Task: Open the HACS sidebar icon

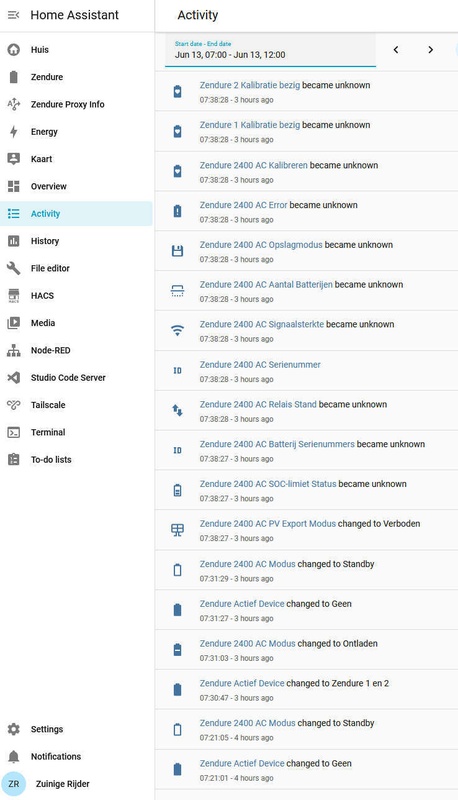Action: tap(14, 295)
